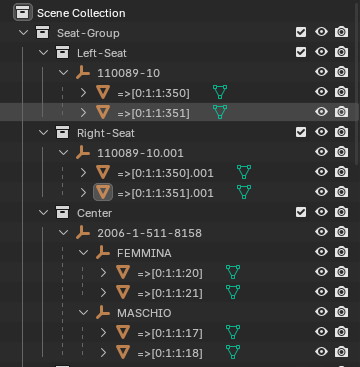This screenshot has width=360, height=367.
Task: Click the mesh object icon of =>[0:1:1:350]
Action: tap(103, 92)
